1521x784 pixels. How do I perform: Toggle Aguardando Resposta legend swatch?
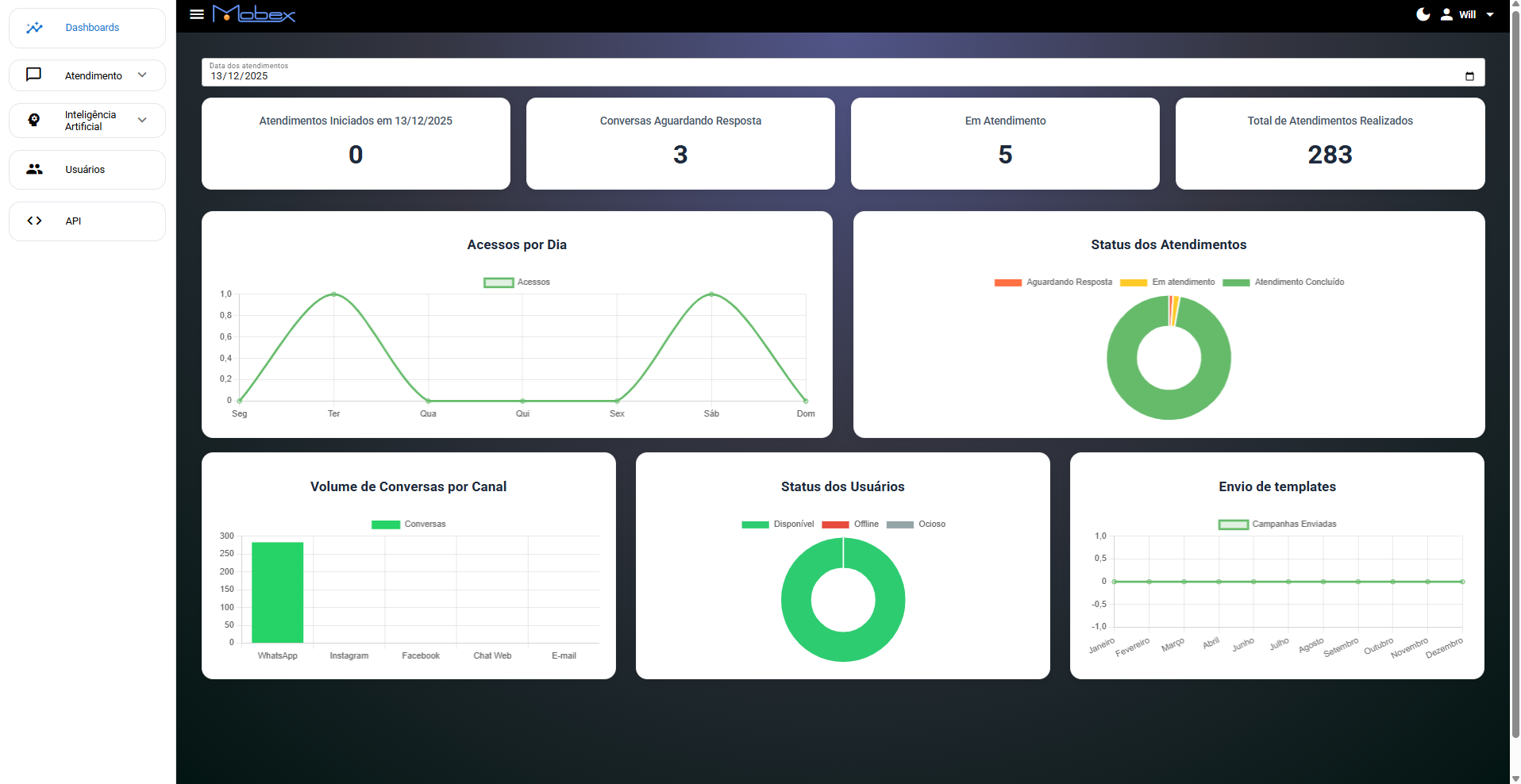point(1007,282)
